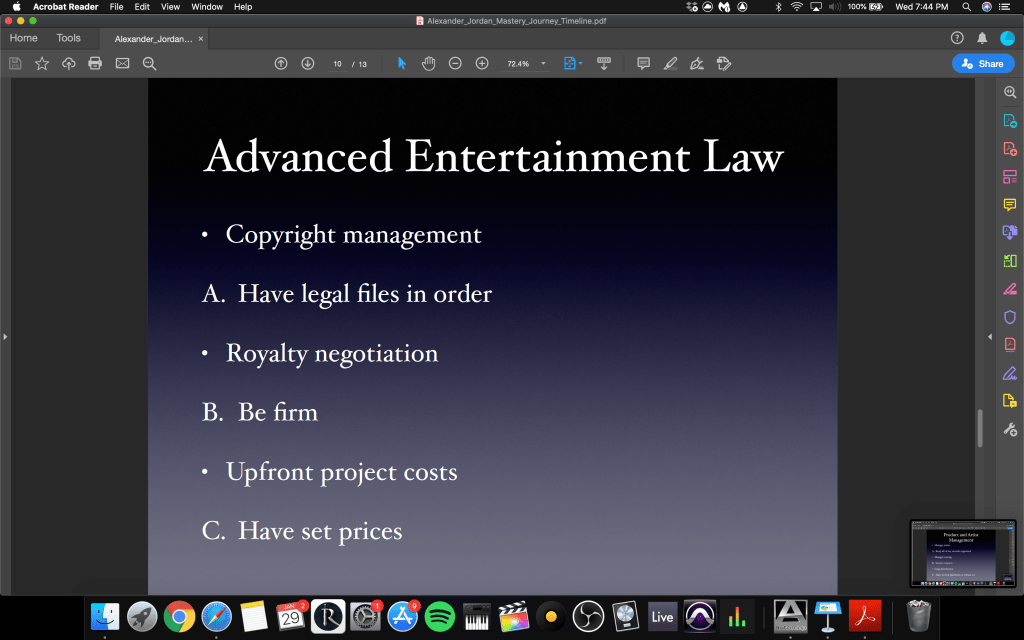
Task: Click the blue Share button
Action: [x=982, y=63]
